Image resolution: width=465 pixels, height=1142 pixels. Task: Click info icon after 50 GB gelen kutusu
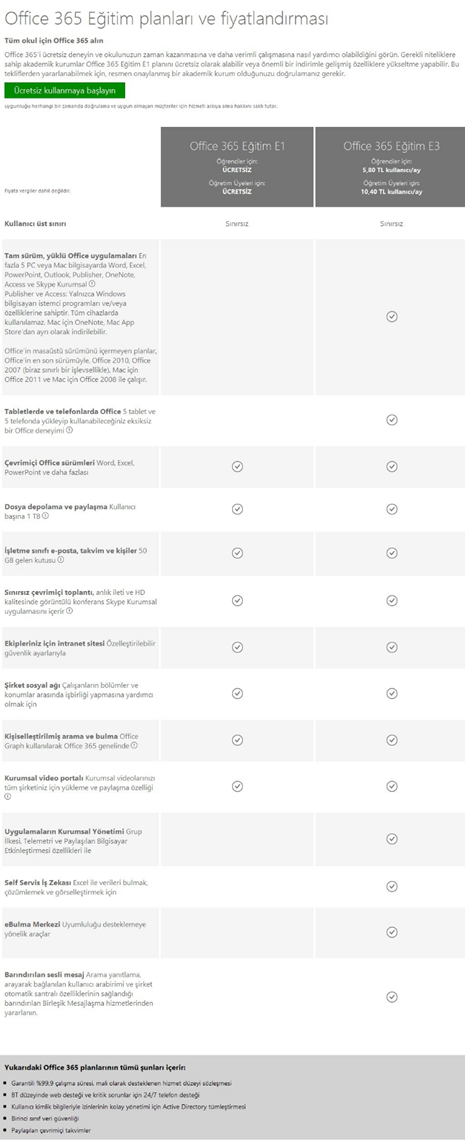tap(60, 560)
